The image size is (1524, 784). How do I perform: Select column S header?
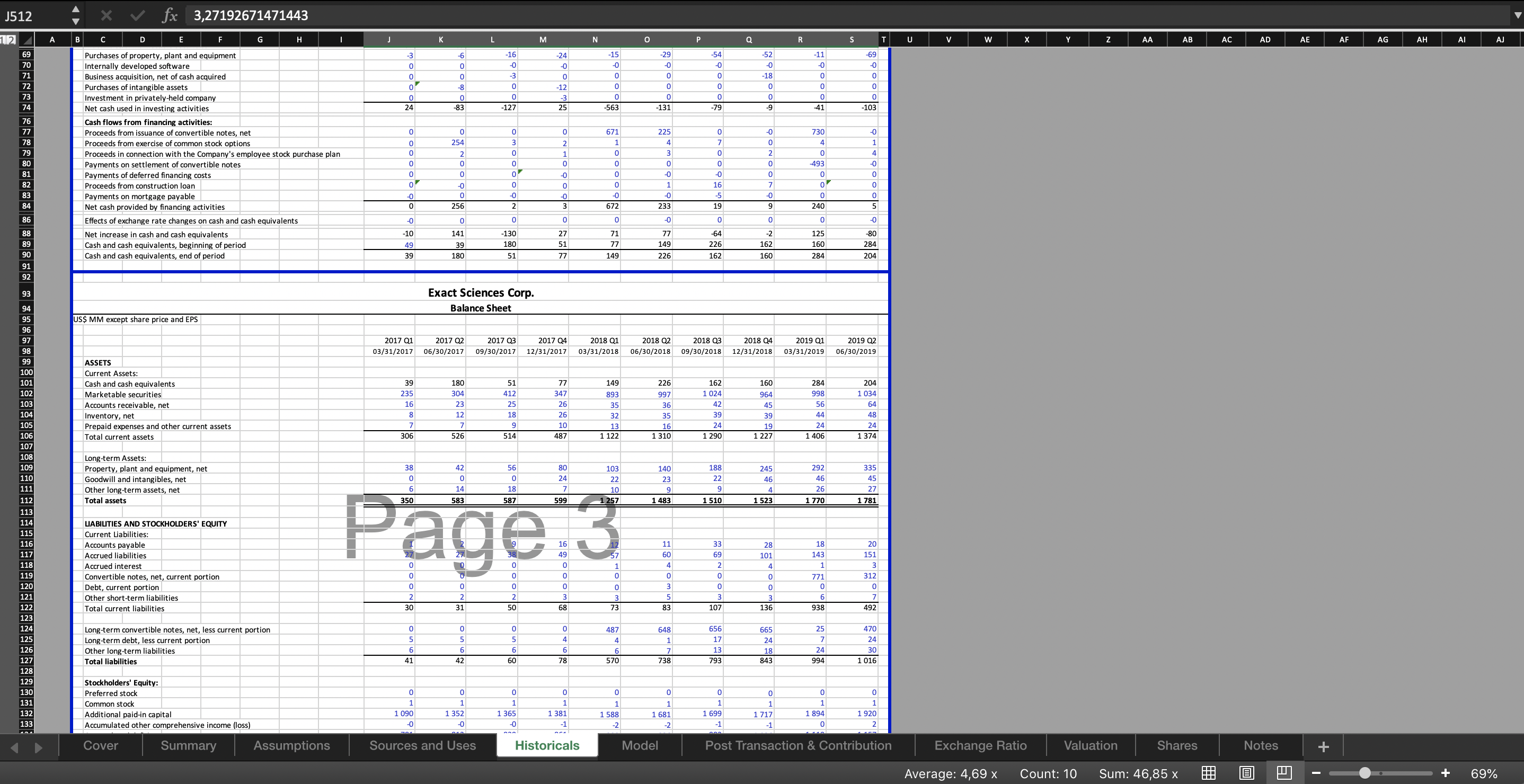pyautogui.click(x=852, y=40)
